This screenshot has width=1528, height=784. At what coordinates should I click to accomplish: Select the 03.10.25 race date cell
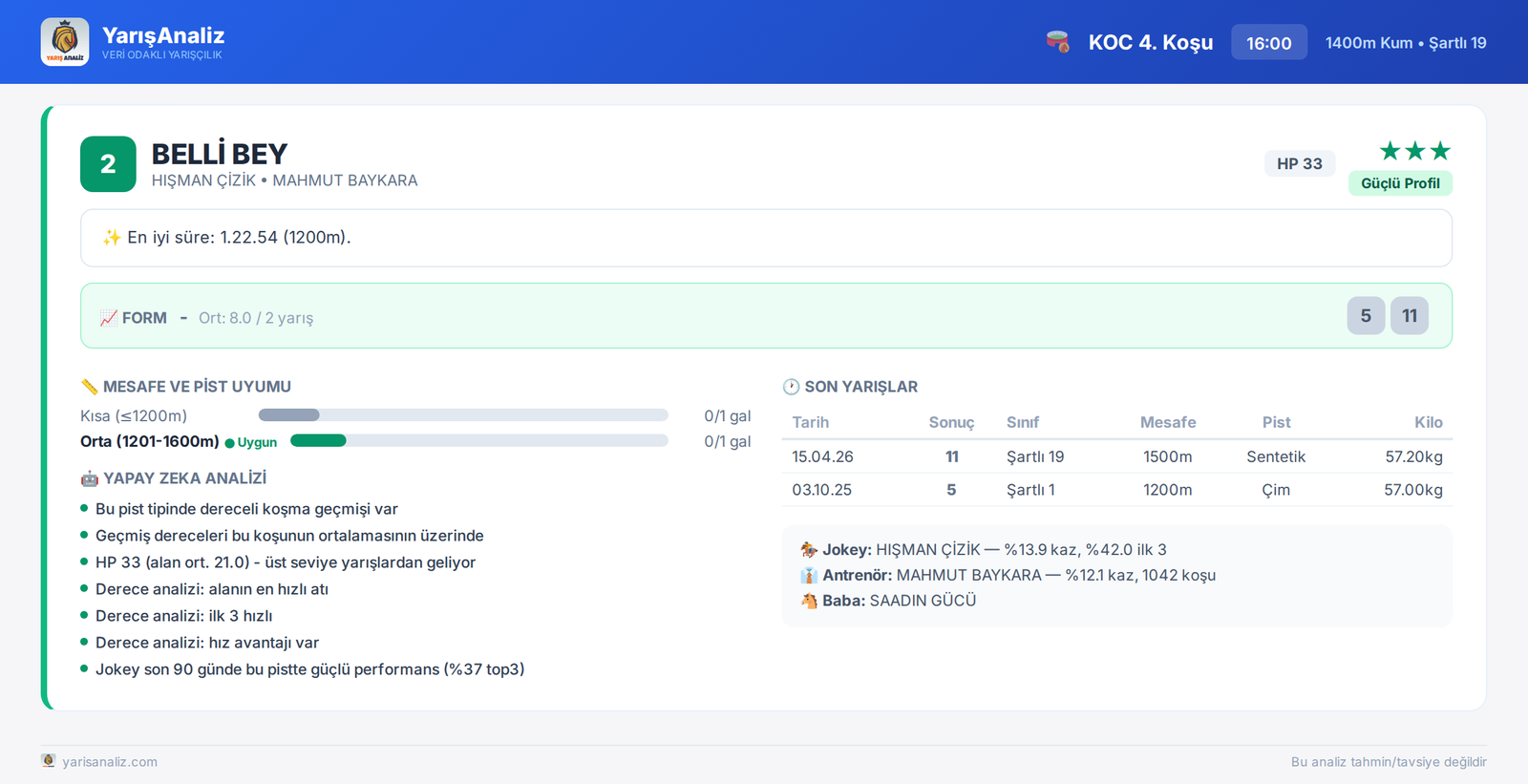click(821, 490)
